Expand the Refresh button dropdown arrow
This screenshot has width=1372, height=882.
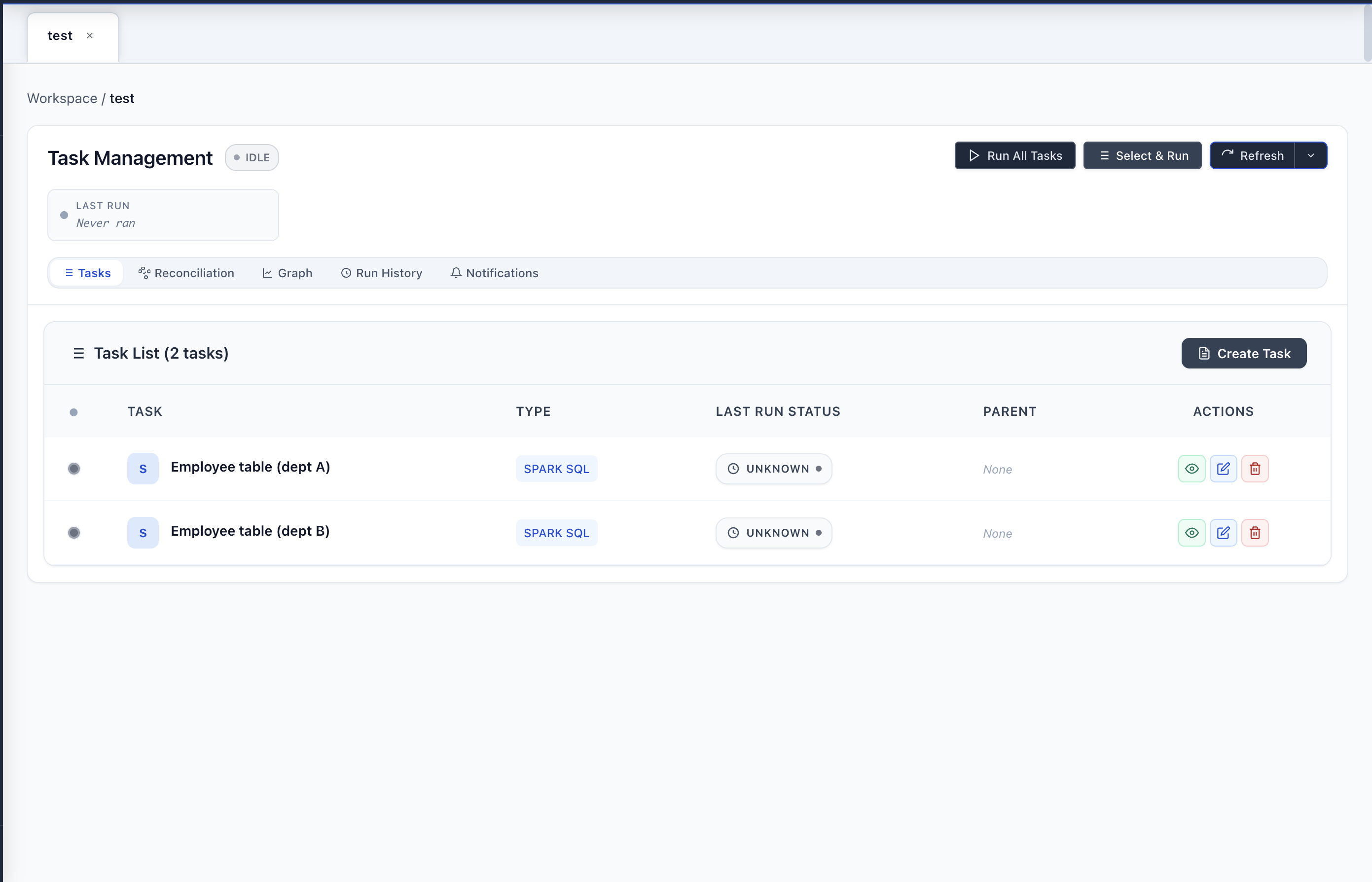[x=1310, y=156]
